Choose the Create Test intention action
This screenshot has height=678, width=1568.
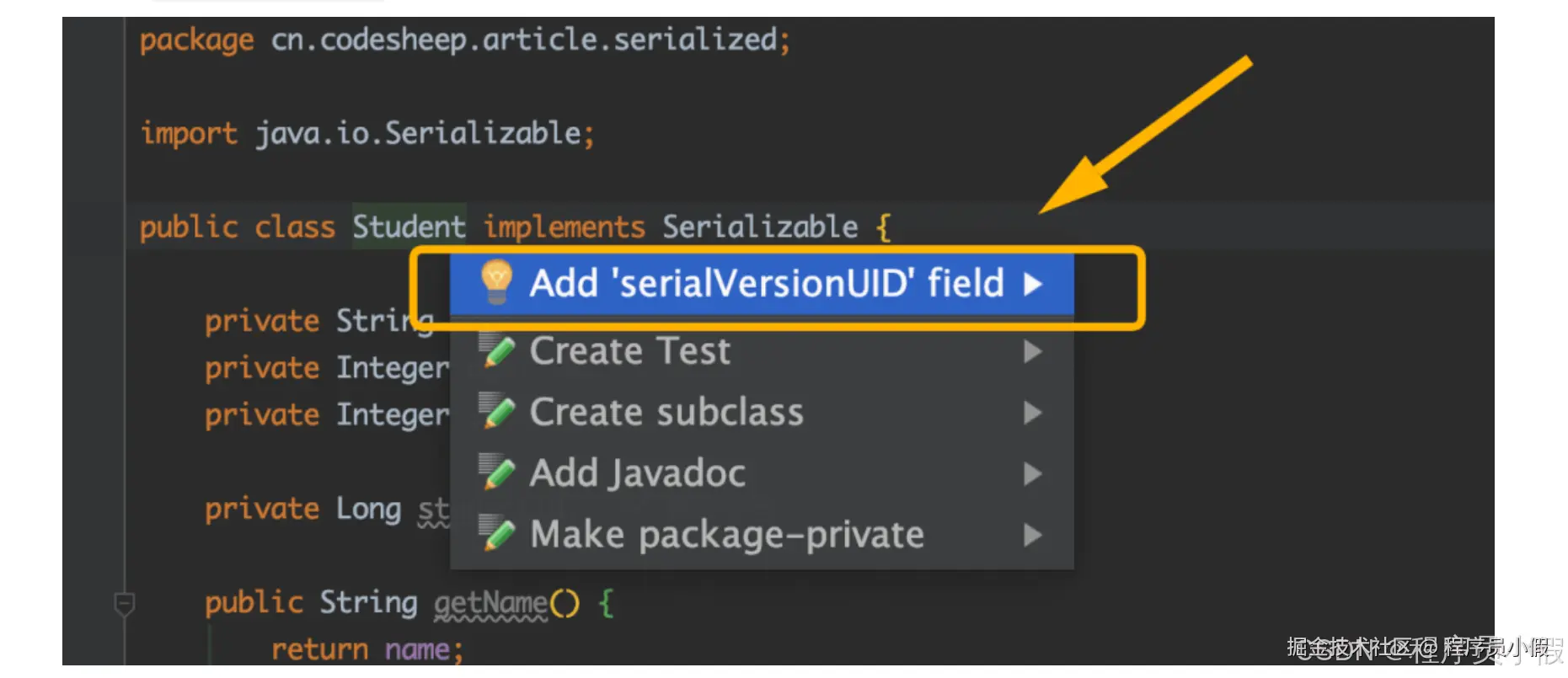(629, 351)
